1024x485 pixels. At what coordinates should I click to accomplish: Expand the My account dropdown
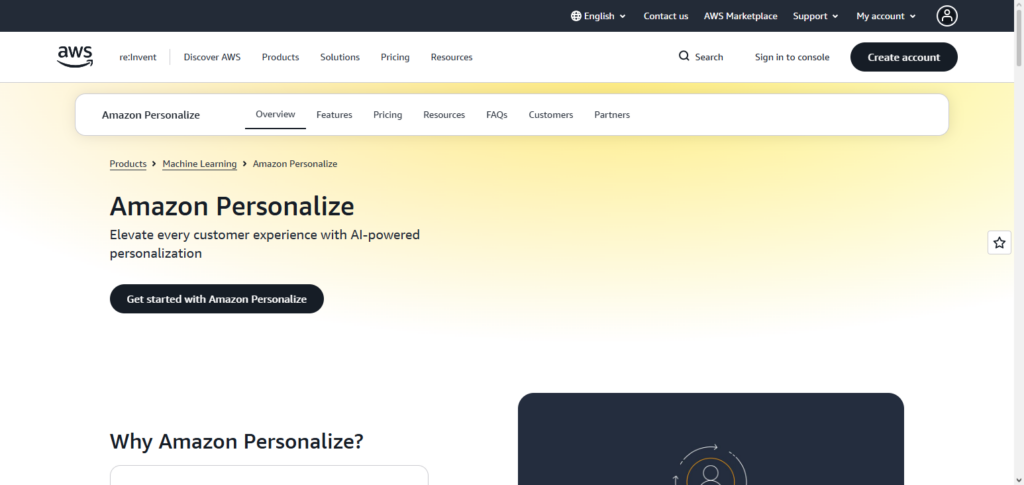(886, 16)
